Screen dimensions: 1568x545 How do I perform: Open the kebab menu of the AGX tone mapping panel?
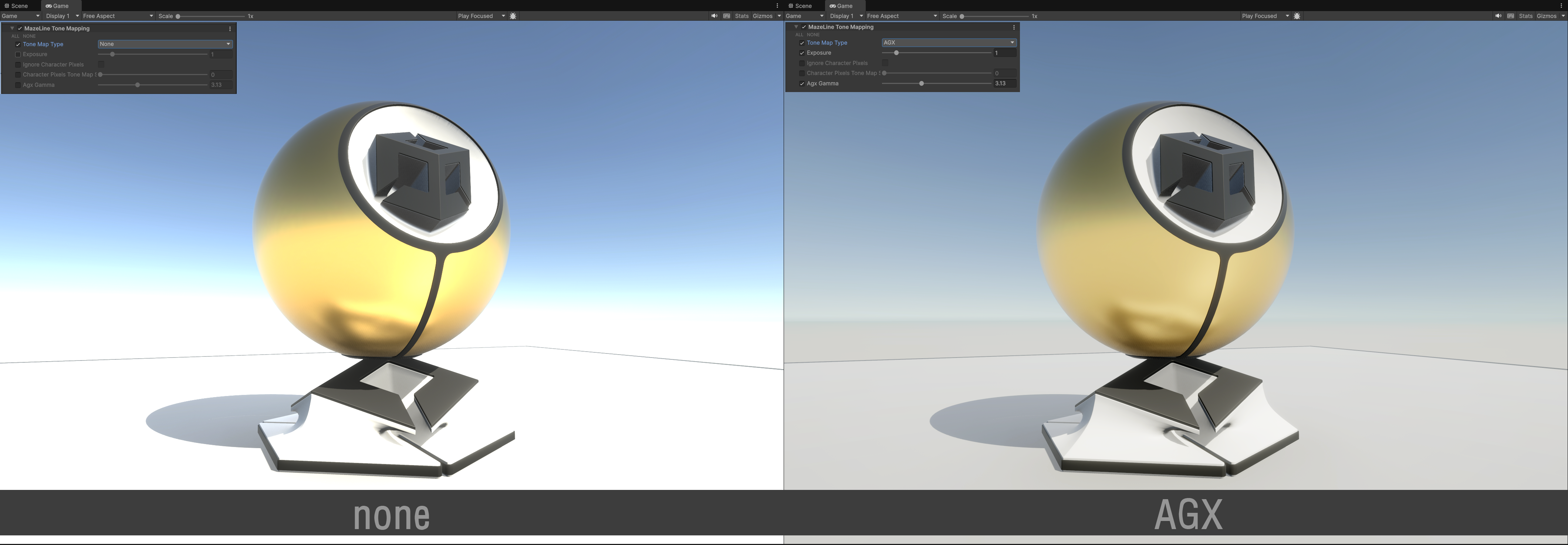[1014, 27]
